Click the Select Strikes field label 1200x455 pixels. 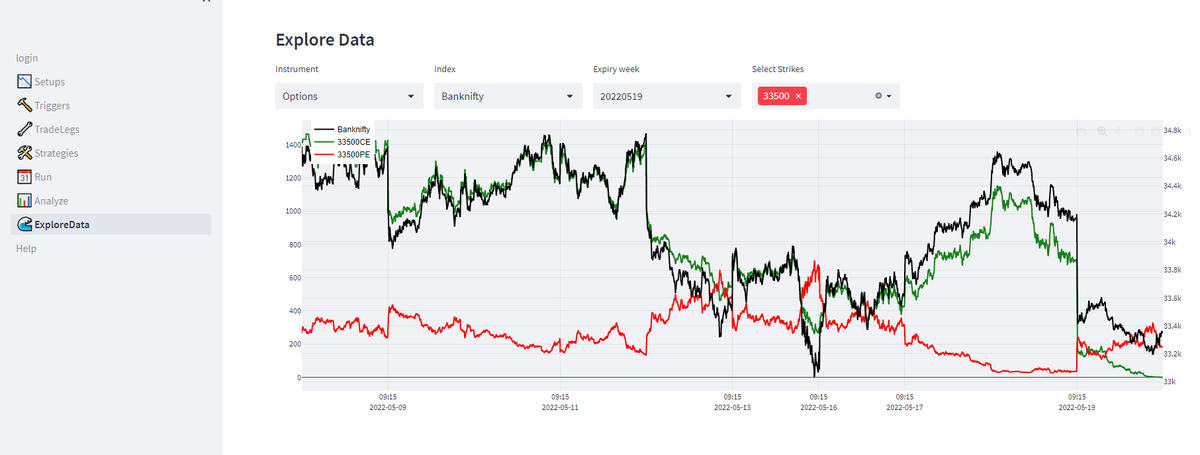(778, 69)
